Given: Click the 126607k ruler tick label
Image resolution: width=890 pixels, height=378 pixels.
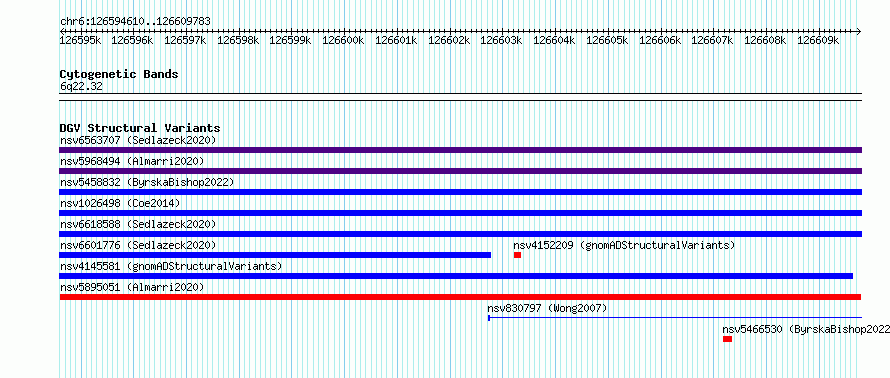Looking at the screenshot, I should point(712,40).
